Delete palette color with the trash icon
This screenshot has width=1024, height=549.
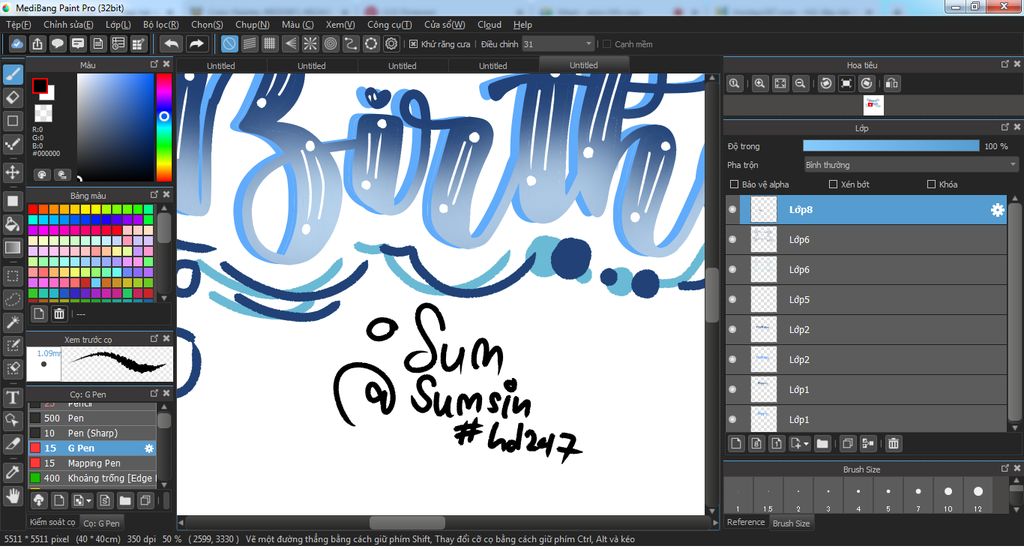click(59, 314)
